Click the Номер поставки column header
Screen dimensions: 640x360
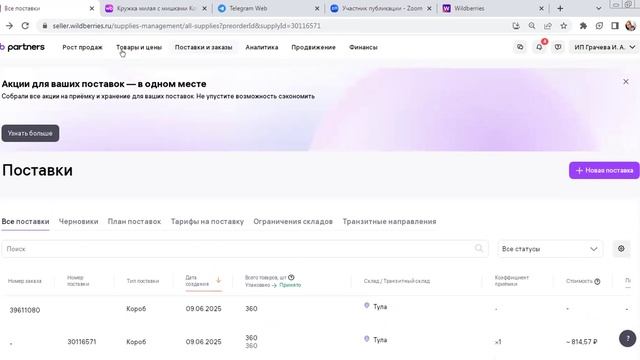click(78, 280)
